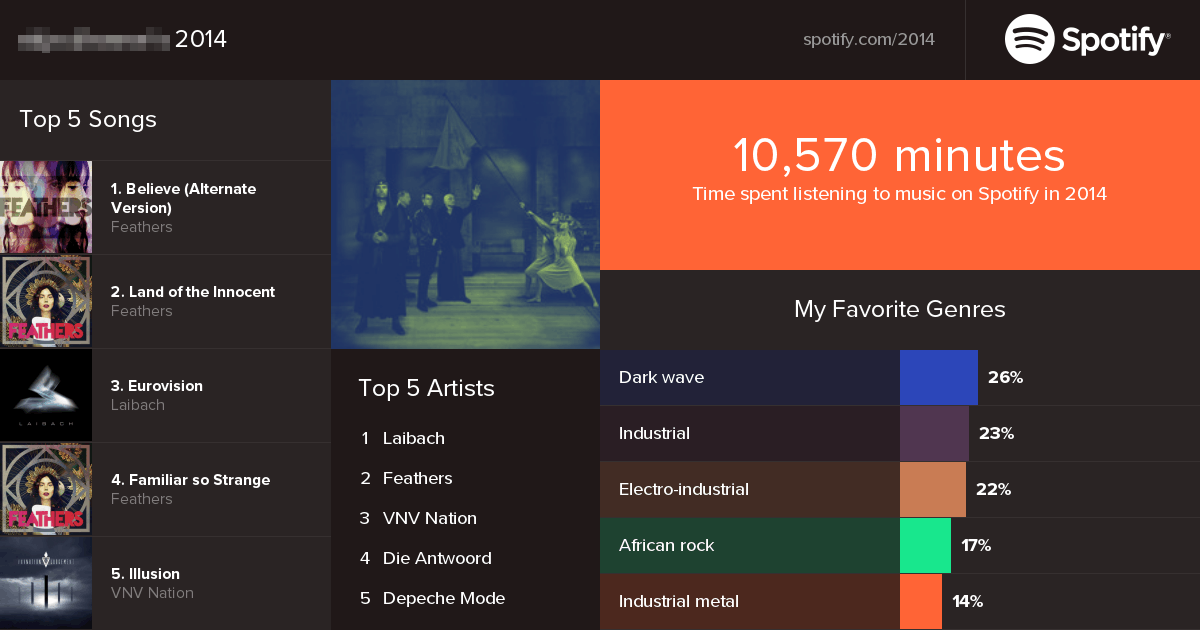This screenshot has width=1200, height=630.
Task: Click Depeche Mode artist entry
Action: coord(443,598)
